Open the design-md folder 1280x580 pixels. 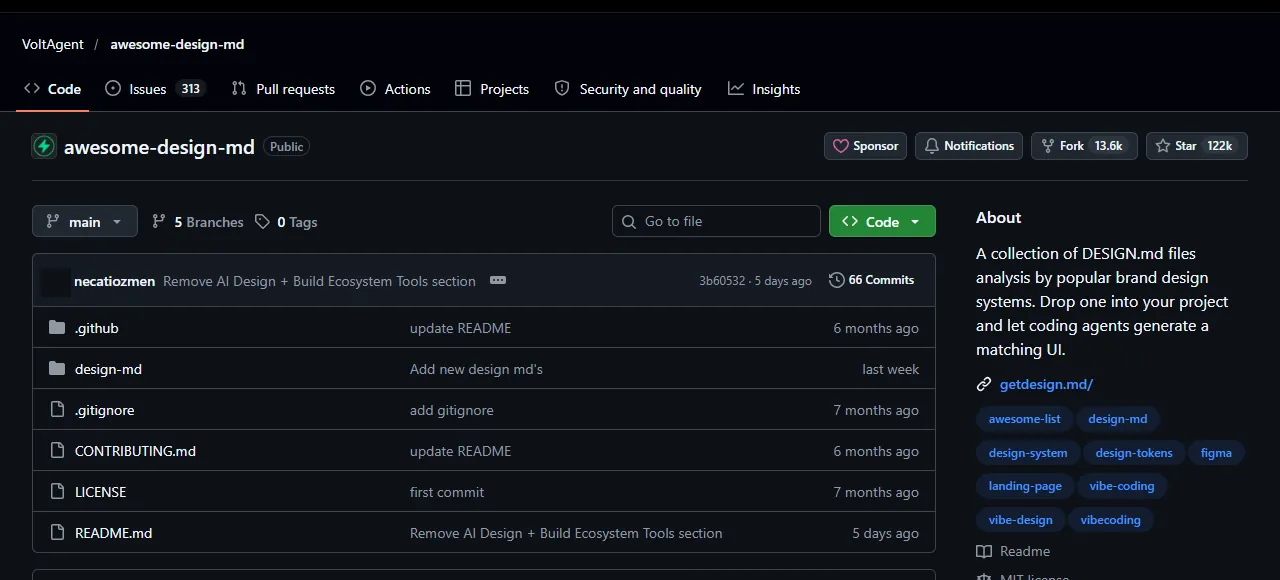click(108, 369)
